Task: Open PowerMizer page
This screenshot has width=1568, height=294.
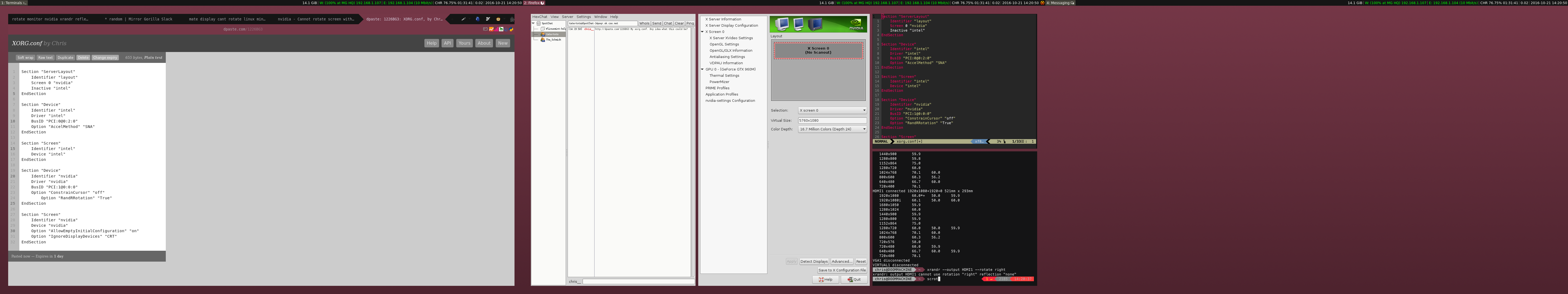Action: [719, 82]
